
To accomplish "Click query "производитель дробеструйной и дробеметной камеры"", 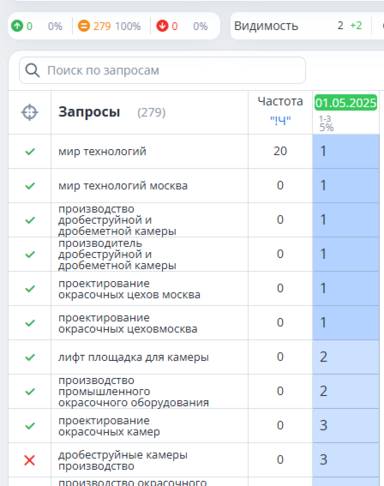I will pyautogui.click(x=117, y=254).
